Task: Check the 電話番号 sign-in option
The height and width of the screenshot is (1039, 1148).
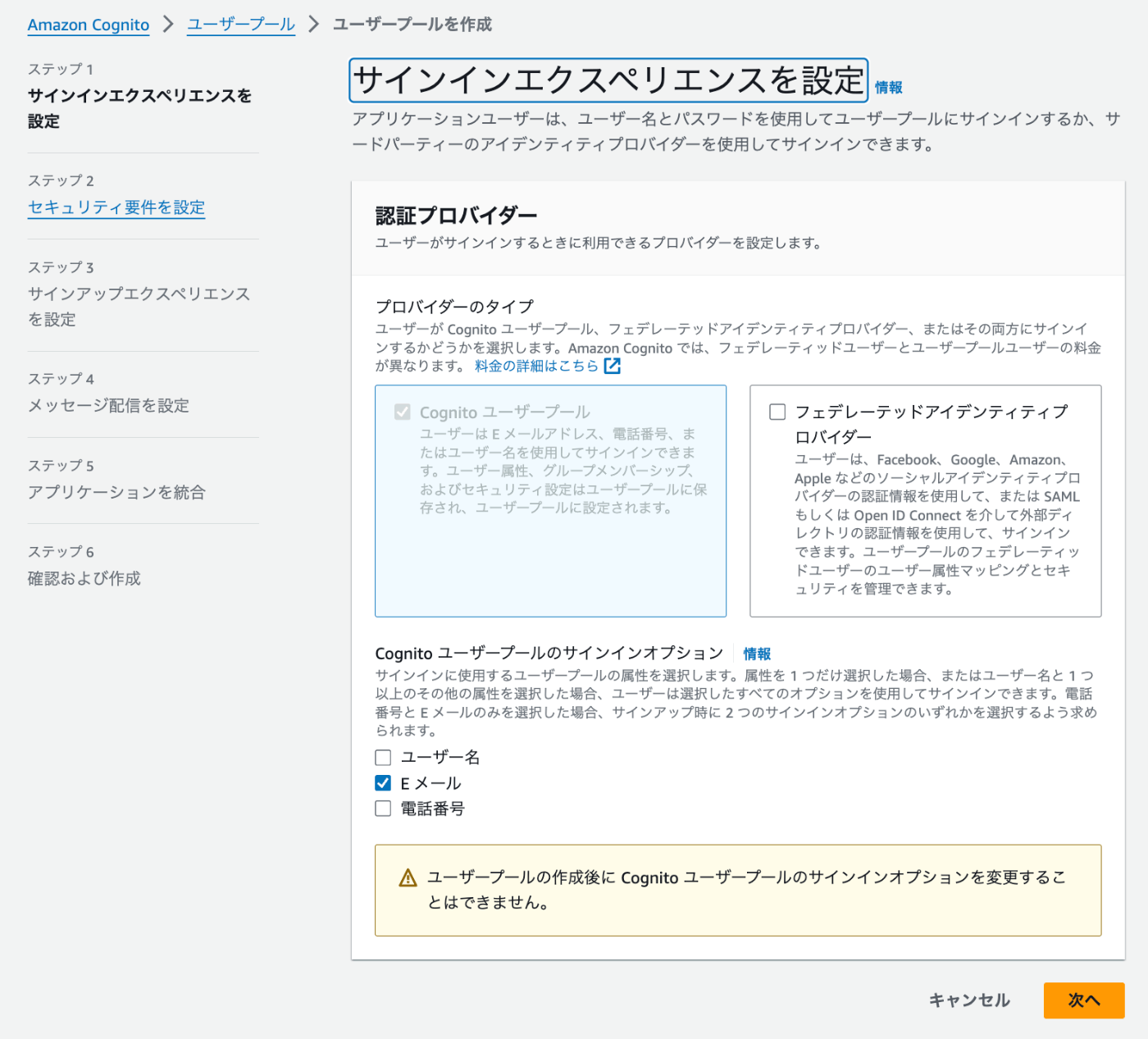Action: pos(383,809)
